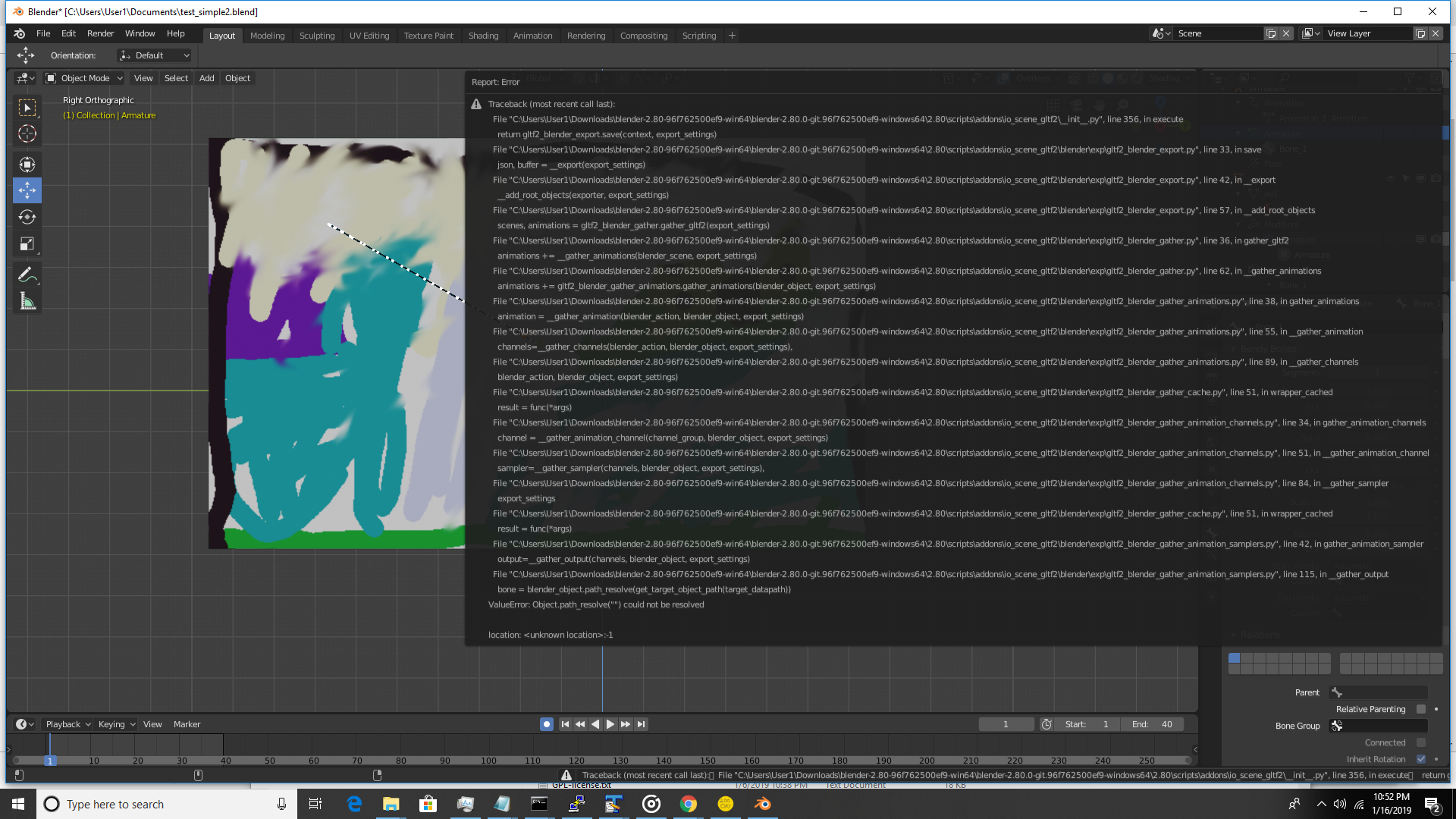Switch to the Scripting workspace tab
1456x819 pixels.
[x=698, y=36]
